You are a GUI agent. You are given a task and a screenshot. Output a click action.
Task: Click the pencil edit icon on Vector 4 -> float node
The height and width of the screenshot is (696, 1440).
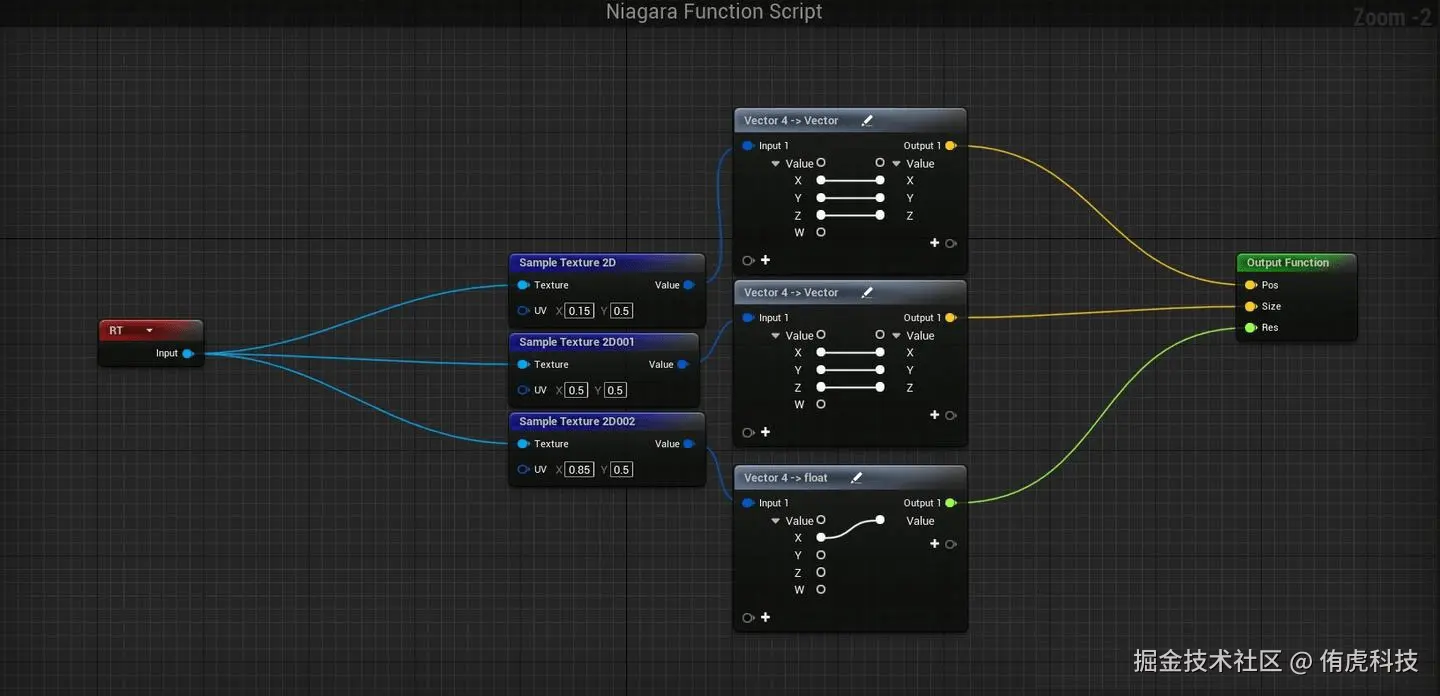click(x=856, y=478)
